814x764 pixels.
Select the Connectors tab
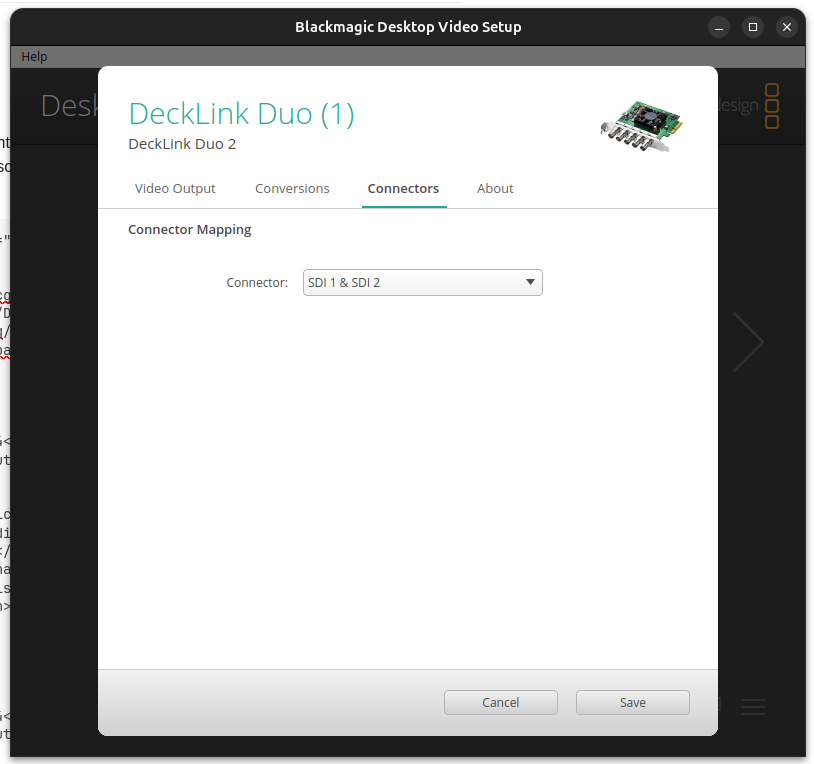click(x=403, y=188)
